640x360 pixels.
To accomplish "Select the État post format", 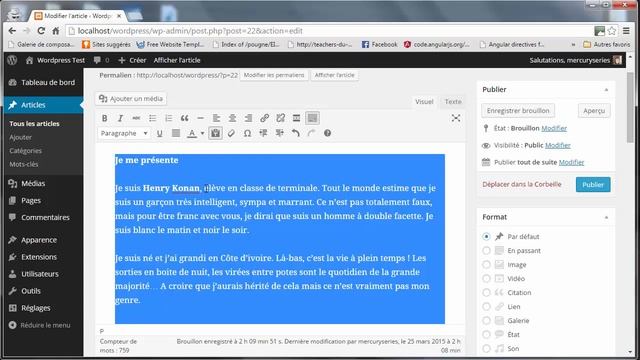I will (486, 334).
